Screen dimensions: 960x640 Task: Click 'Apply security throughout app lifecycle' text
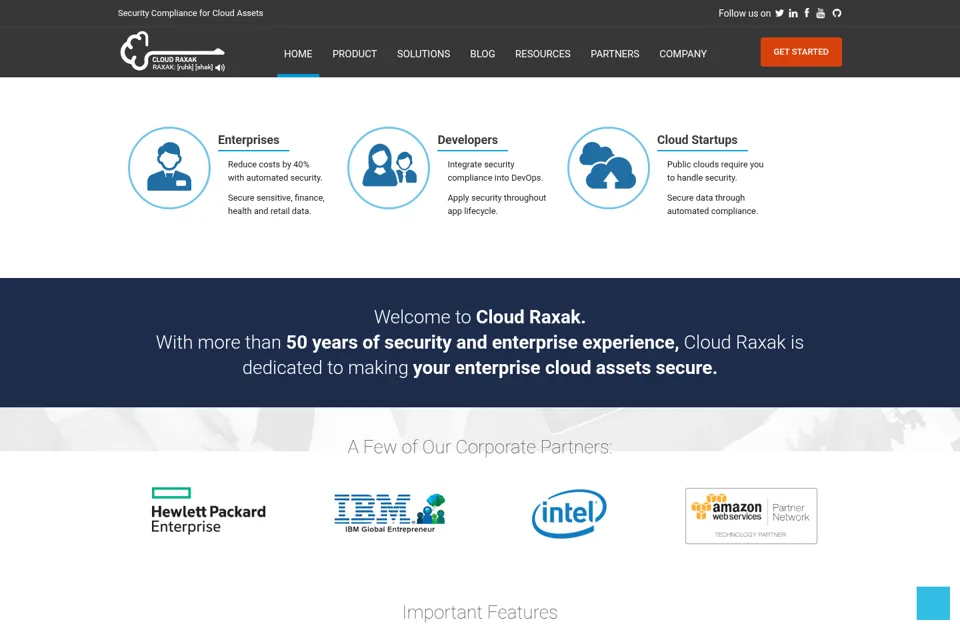pos(497,204)
